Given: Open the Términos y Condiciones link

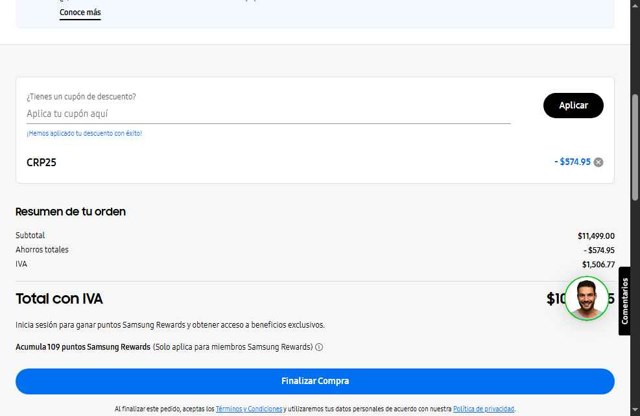Looking at the screenshot, I should 249,409.
